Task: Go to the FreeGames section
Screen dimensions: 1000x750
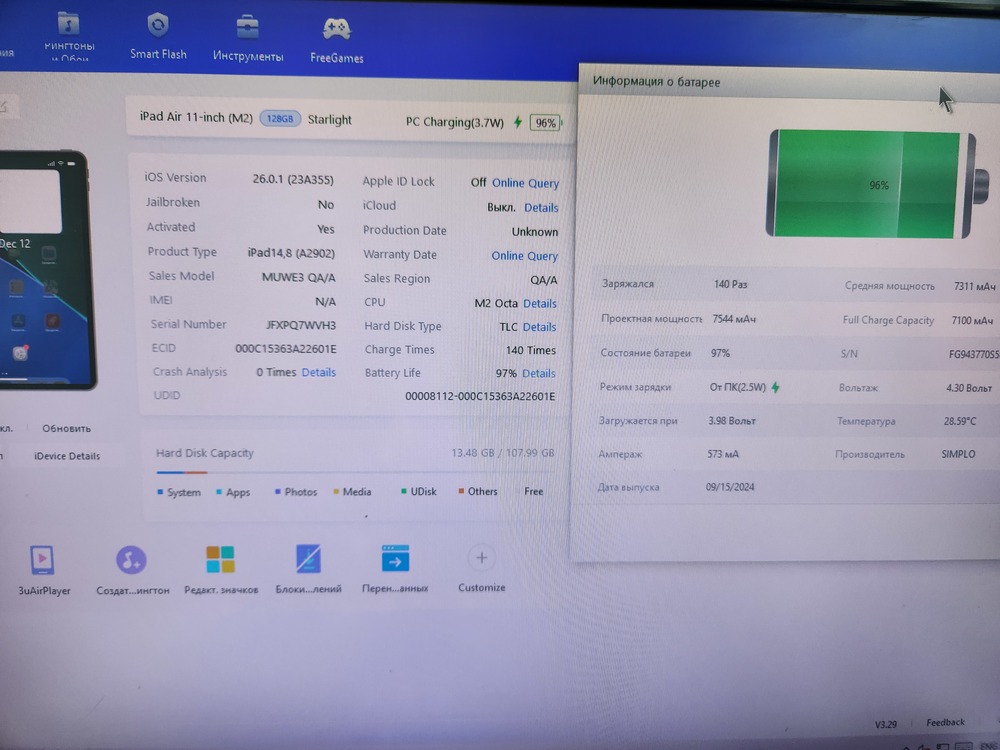Action: pos(337,38)
